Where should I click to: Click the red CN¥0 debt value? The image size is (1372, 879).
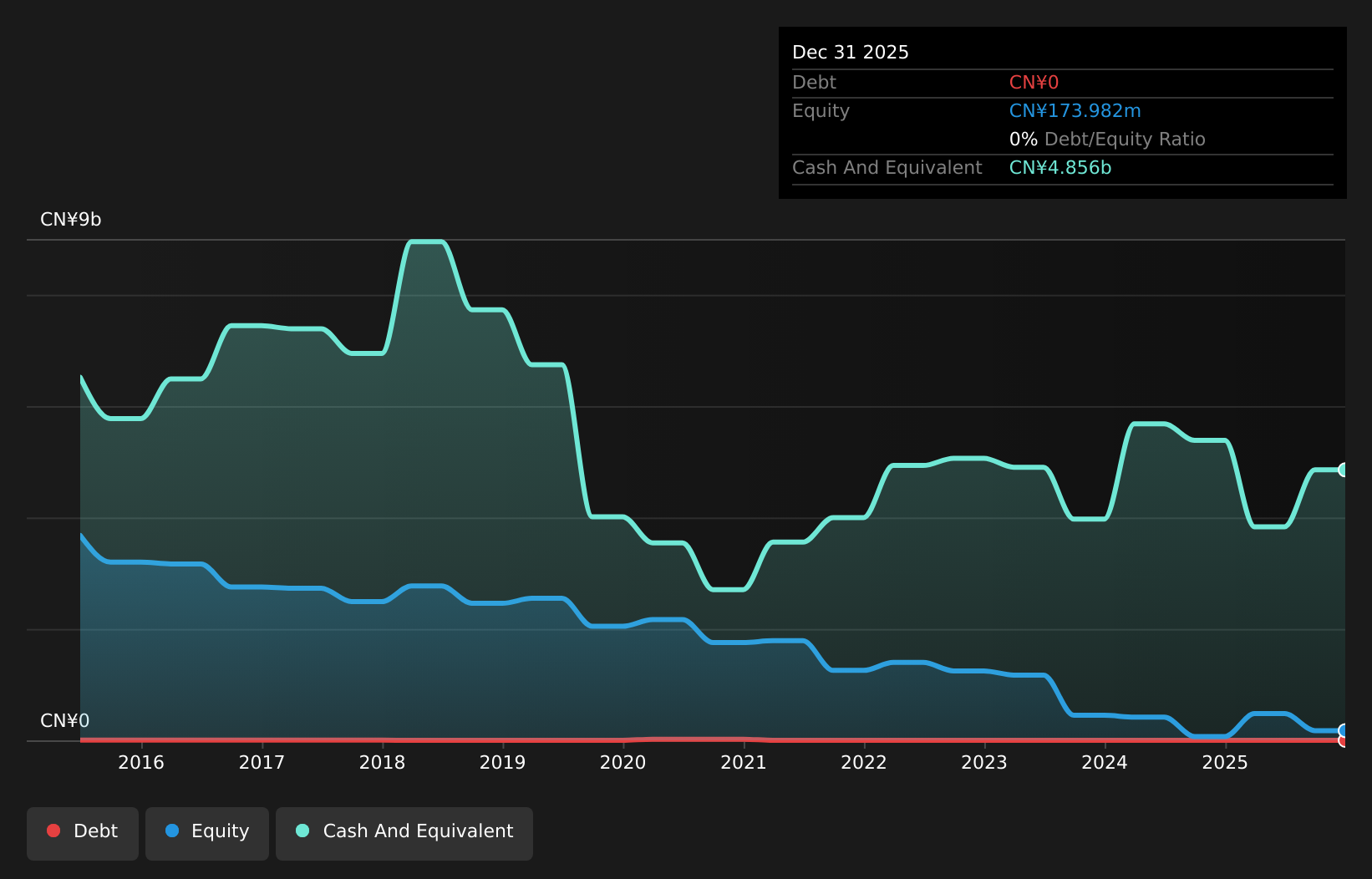(1034, 83)
